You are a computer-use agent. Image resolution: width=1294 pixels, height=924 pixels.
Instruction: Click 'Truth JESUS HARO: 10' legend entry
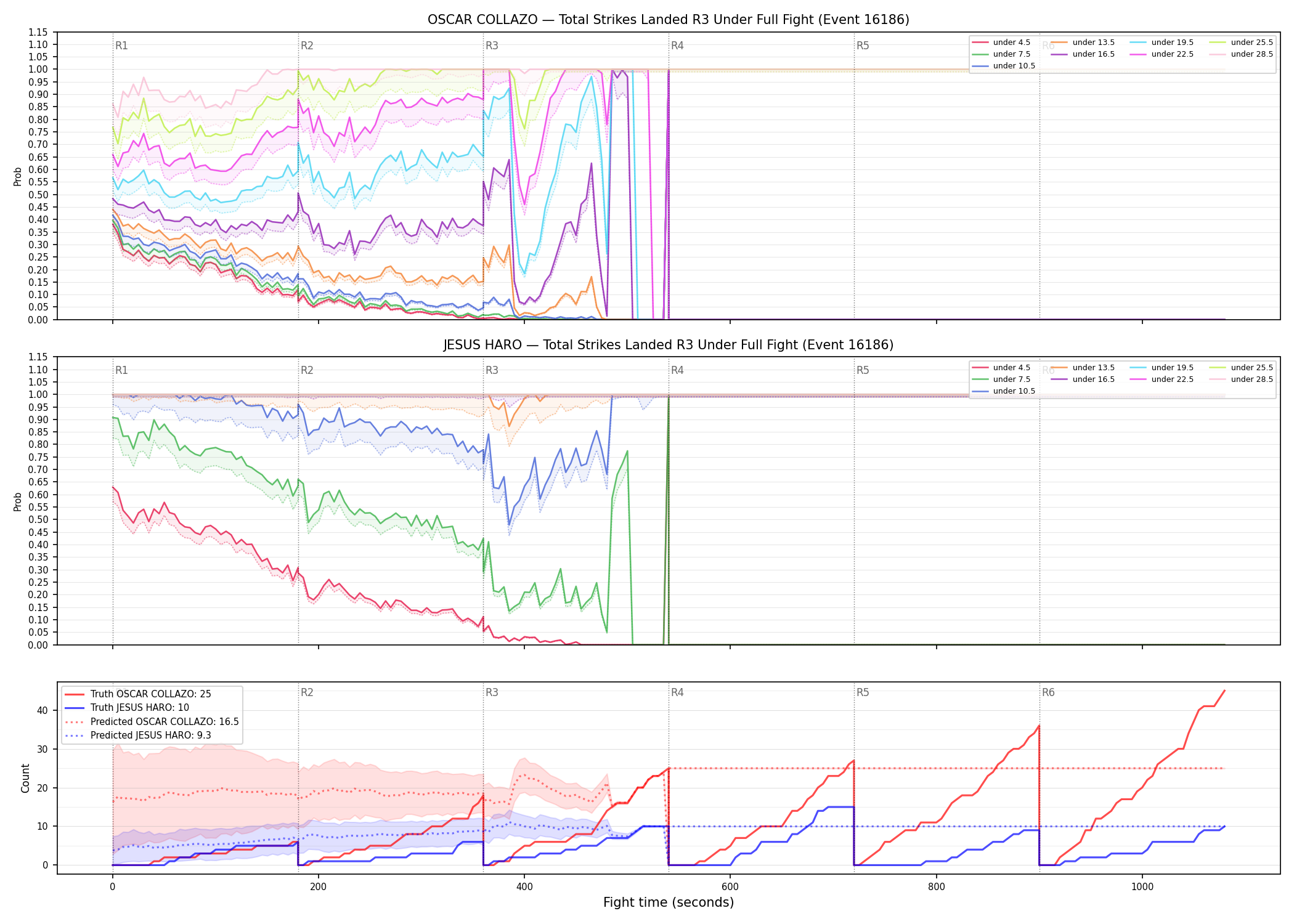[x=127, y=708]
